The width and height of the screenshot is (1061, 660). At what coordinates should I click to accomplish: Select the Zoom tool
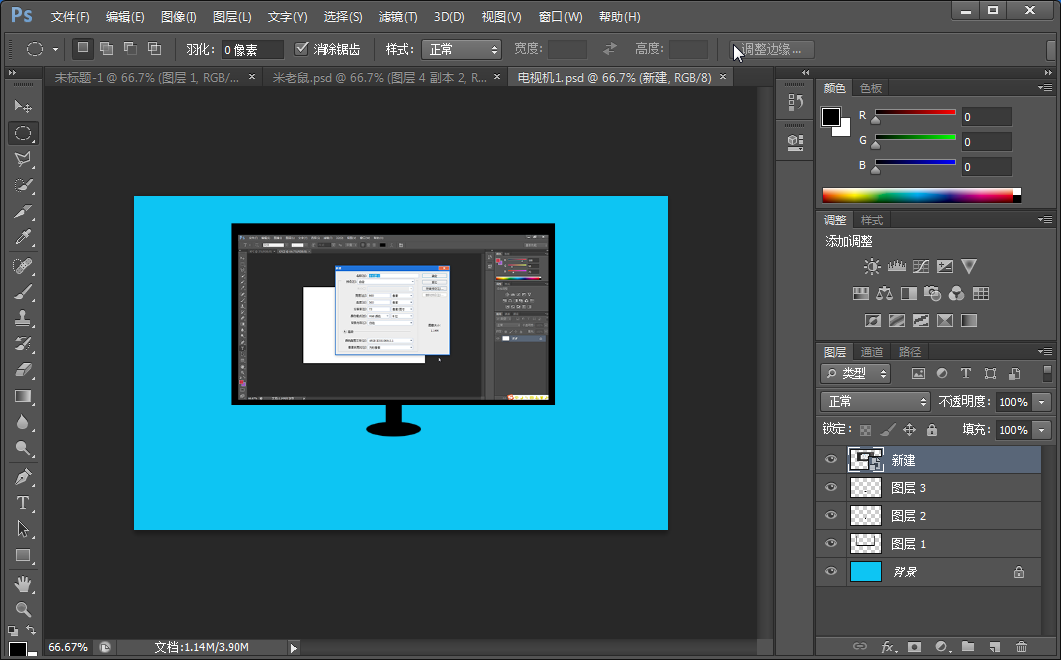click(x=23, y=609)
